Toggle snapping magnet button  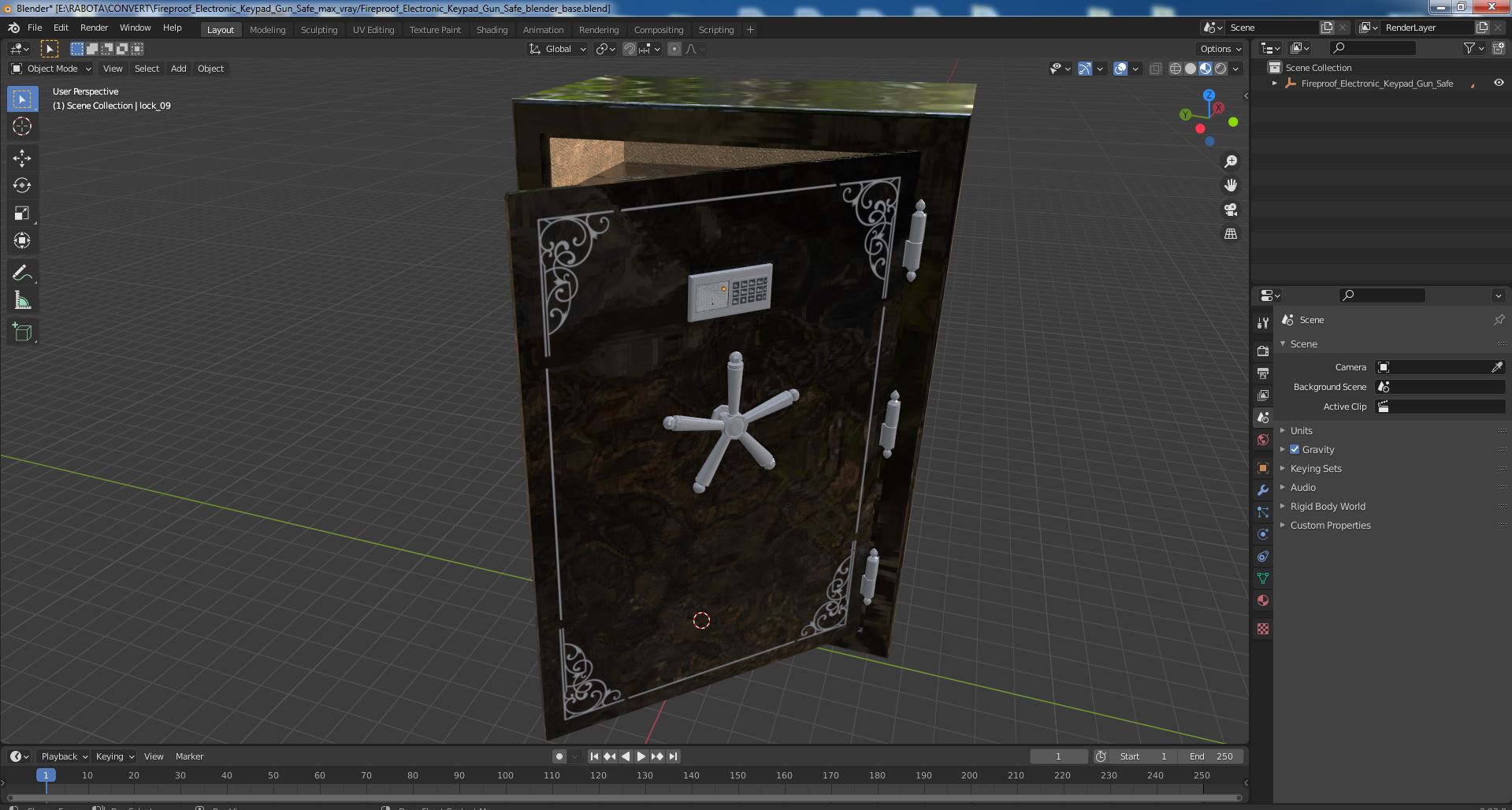[x=630, y=49]
